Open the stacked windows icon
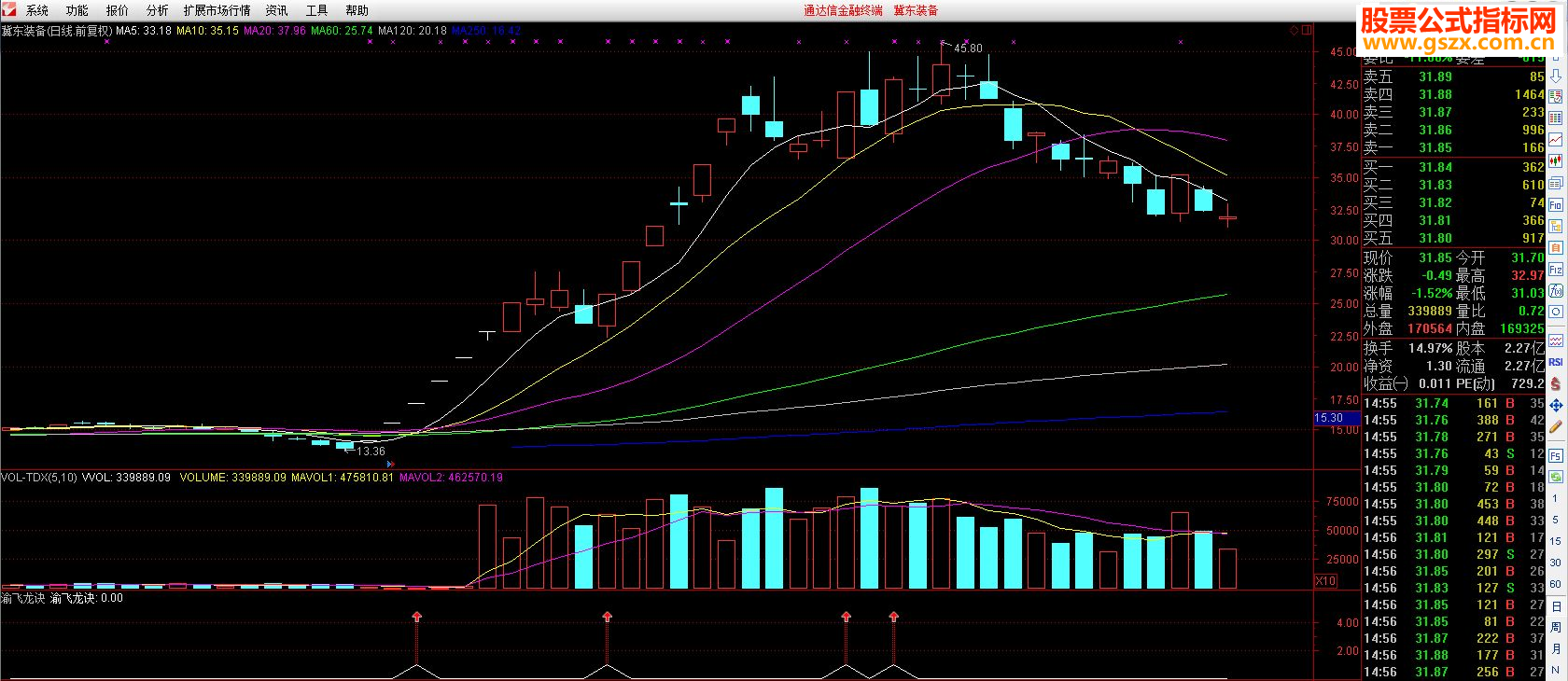1568x681 pixels. pyautogui.click(x=1556, y=183)
